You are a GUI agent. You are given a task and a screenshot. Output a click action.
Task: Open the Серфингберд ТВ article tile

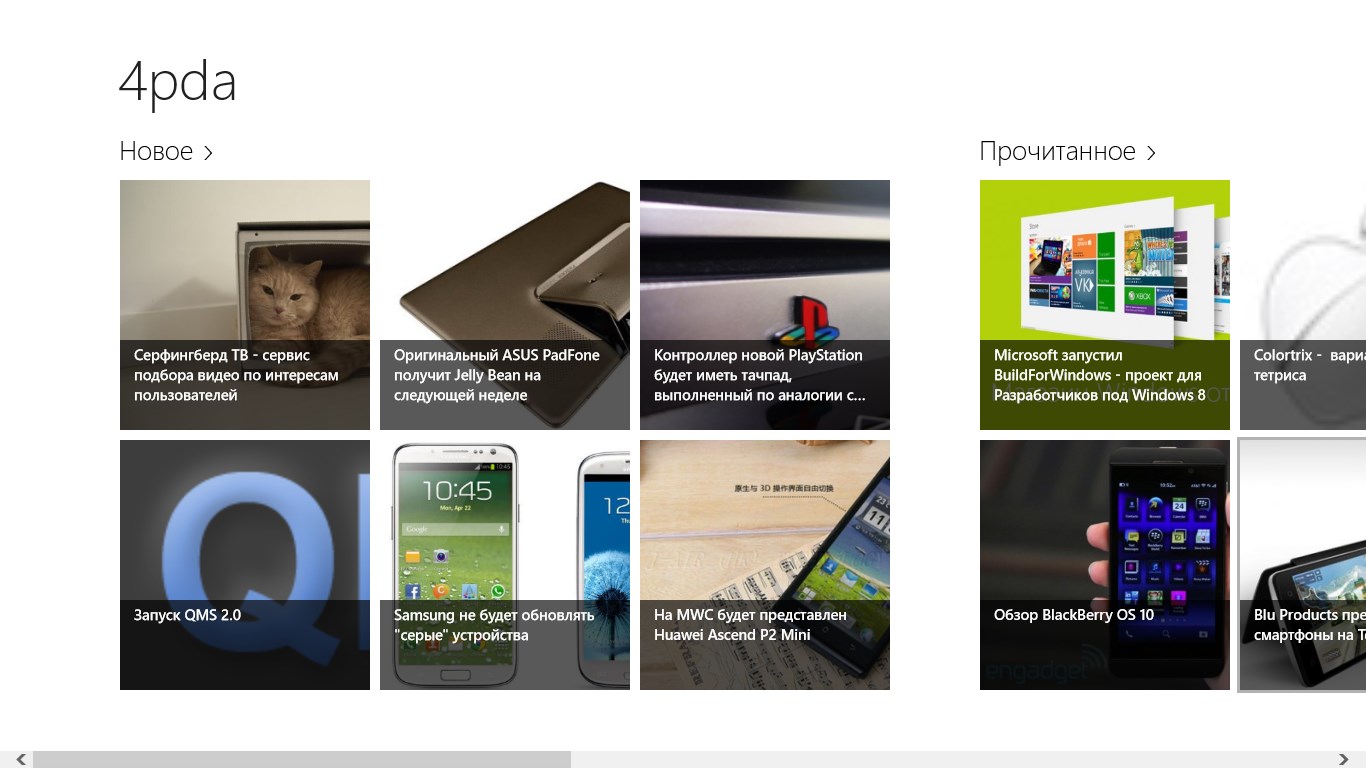tap(245, 305)
